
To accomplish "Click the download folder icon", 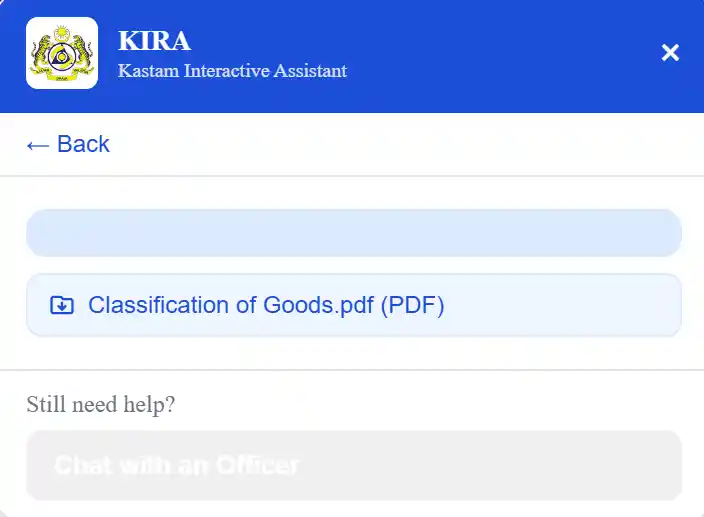I will [x=62, y=305].
